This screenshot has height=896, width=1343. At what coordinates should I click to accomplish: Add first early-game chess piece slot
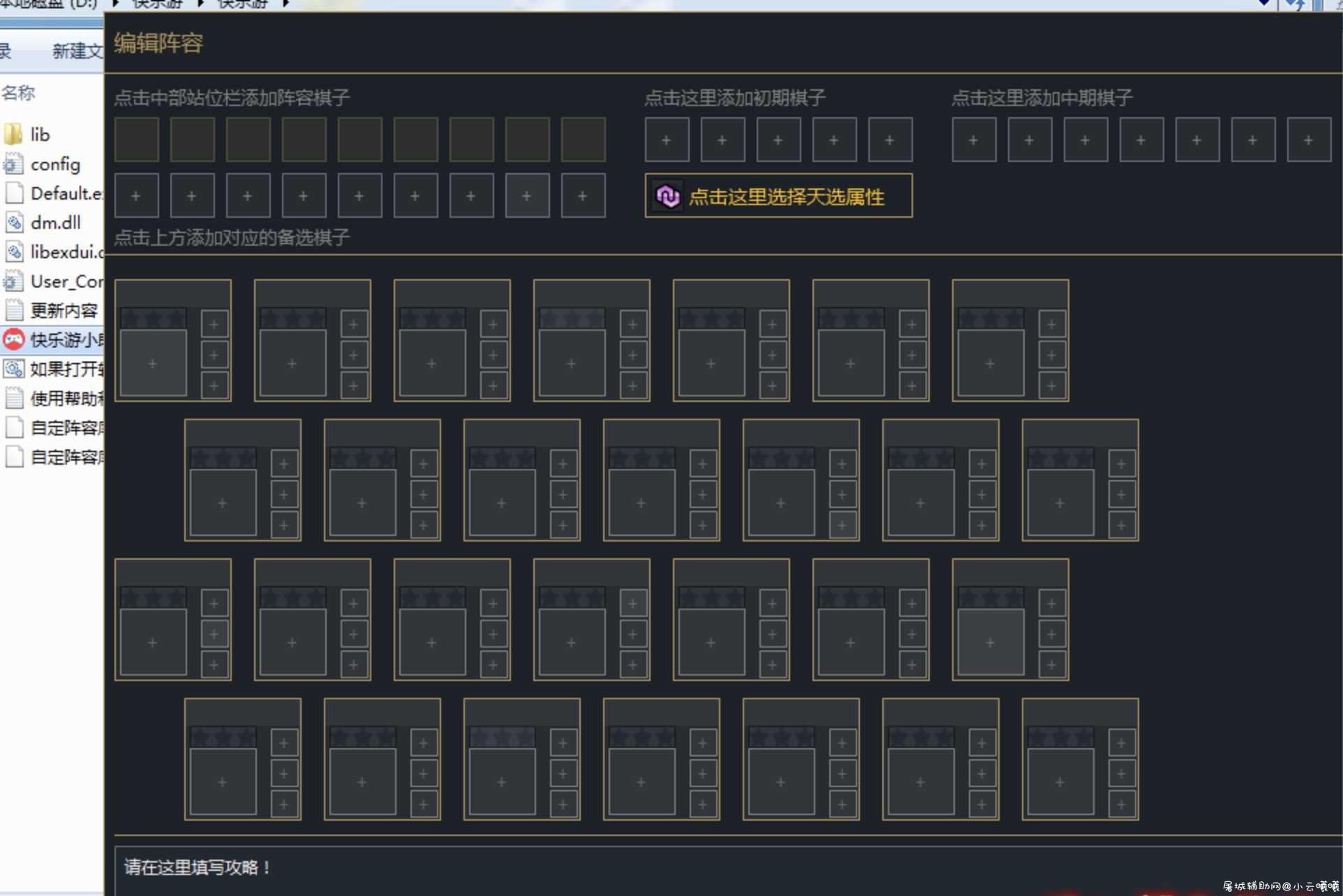tap(667, 140)
